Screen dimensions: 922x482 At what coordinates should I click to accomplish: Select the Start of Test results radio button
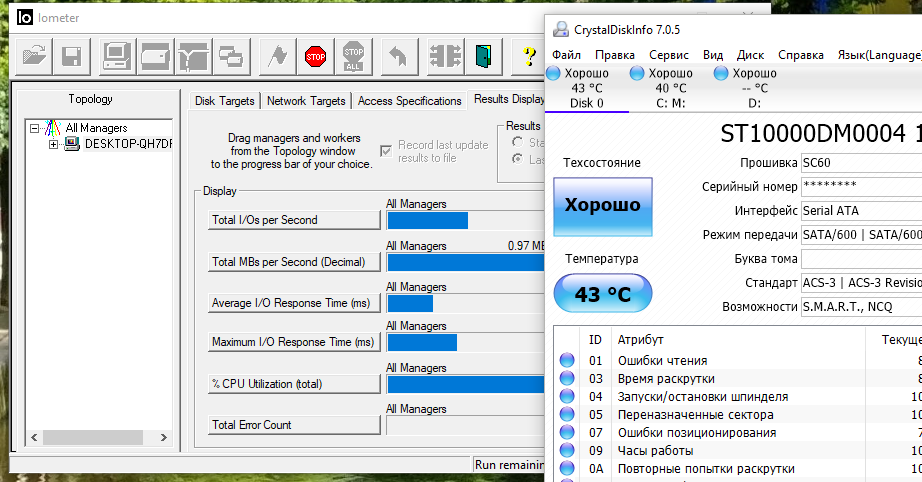tap(517, 142)
